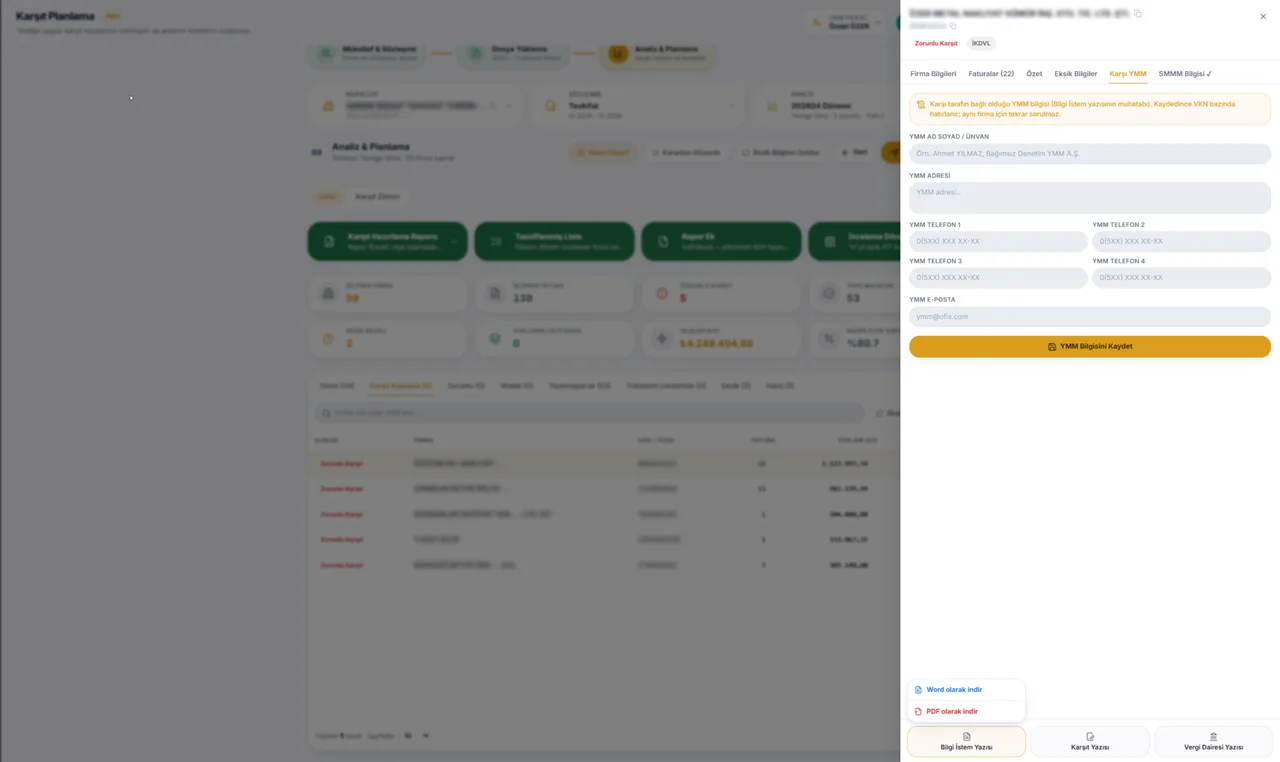The height and width of the screenshot is (762, 1280).
Task: Show the Özet tab
Action: pyautogui.click(x=1034, y=74)
